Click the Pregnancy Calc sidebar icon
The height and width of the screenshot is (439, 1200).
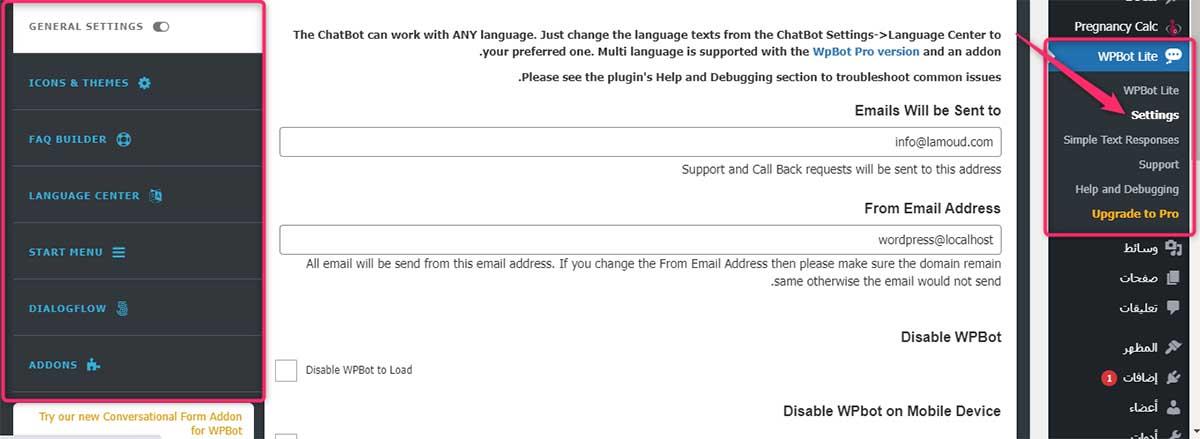(x=1173, y=23)
